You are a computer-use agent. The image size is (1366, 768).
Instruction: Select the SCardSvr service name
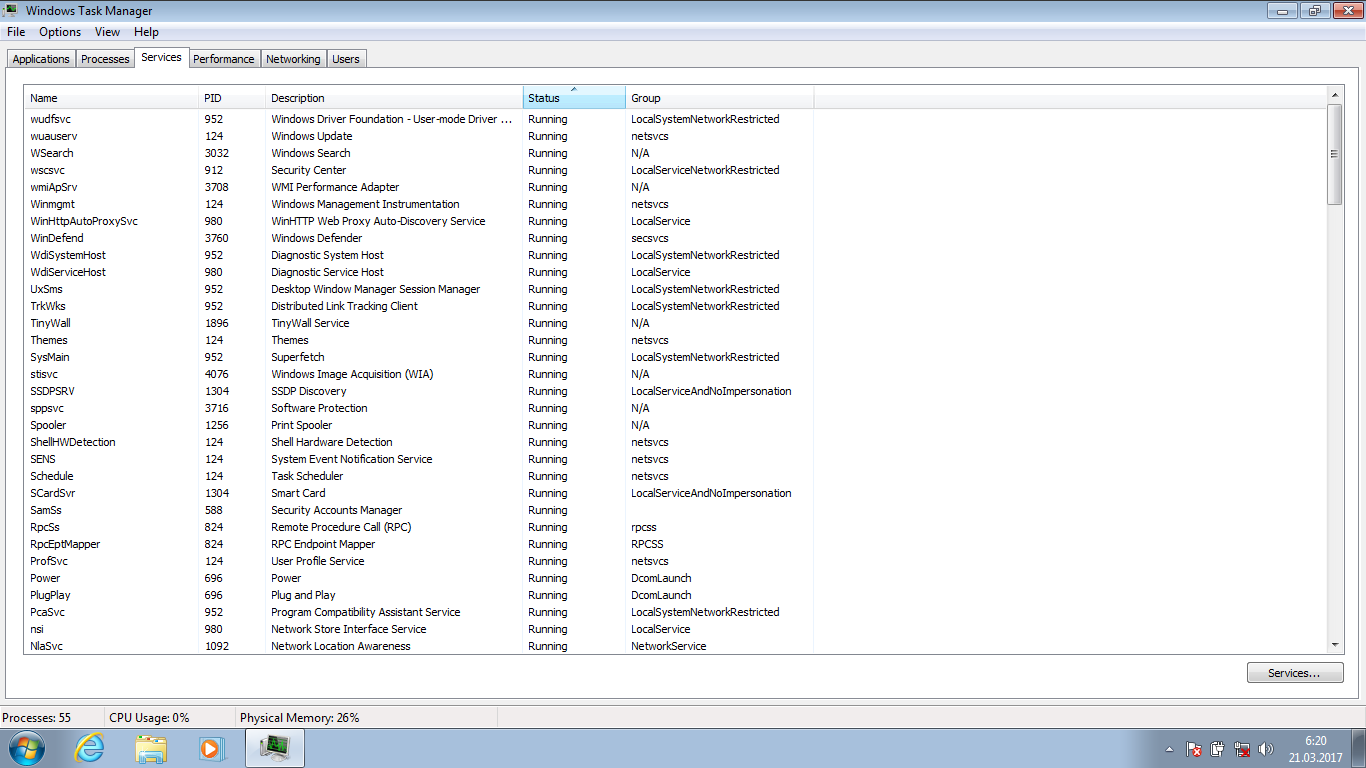coord(53,493)
